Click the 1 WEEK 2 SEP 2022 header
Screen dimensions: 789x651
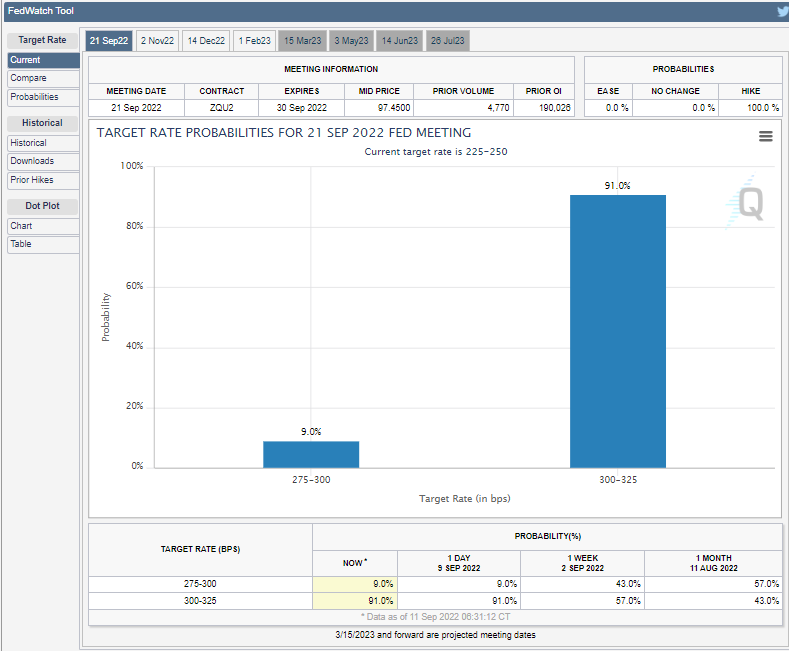pos(583,563)
